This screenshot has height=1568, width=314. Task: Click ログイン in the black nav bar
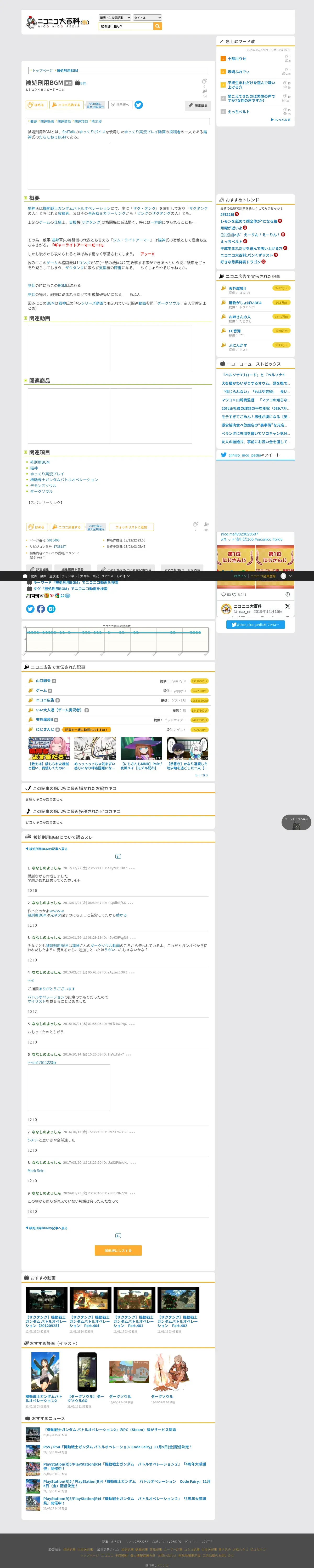[240, 576]
